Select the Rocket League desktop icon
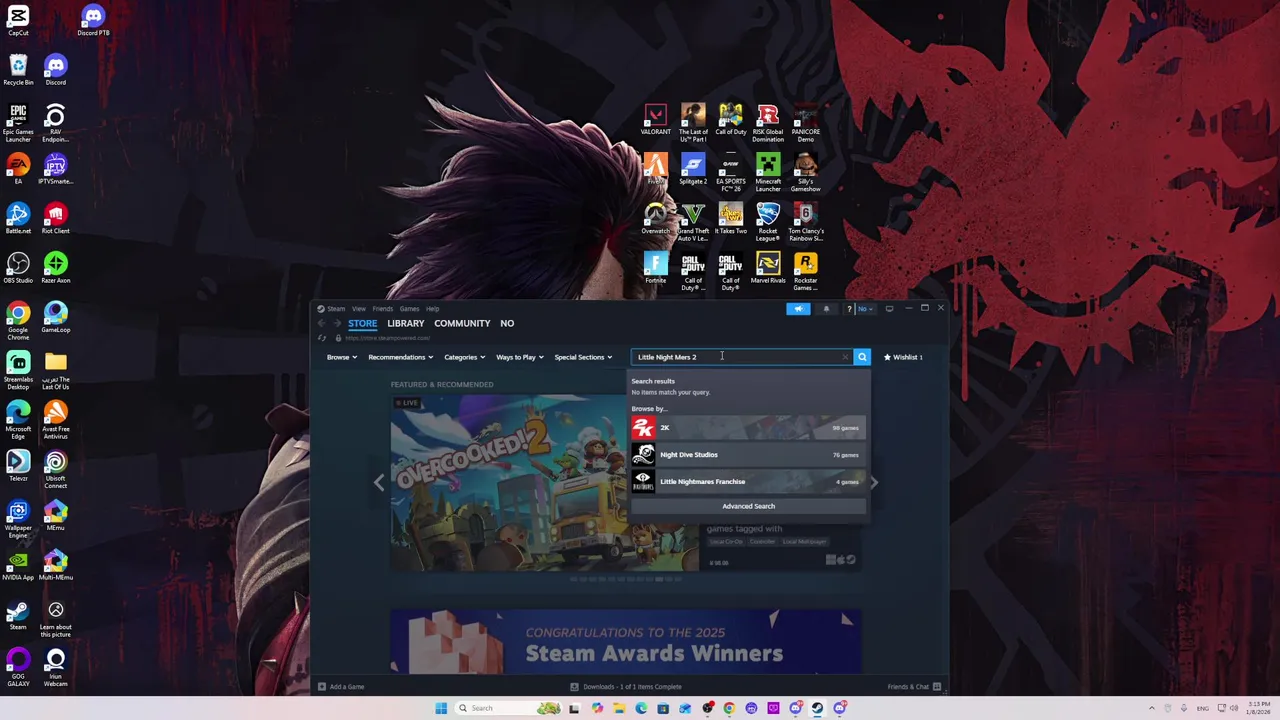This screenshot has height=720, width=1280. point(768,222)
